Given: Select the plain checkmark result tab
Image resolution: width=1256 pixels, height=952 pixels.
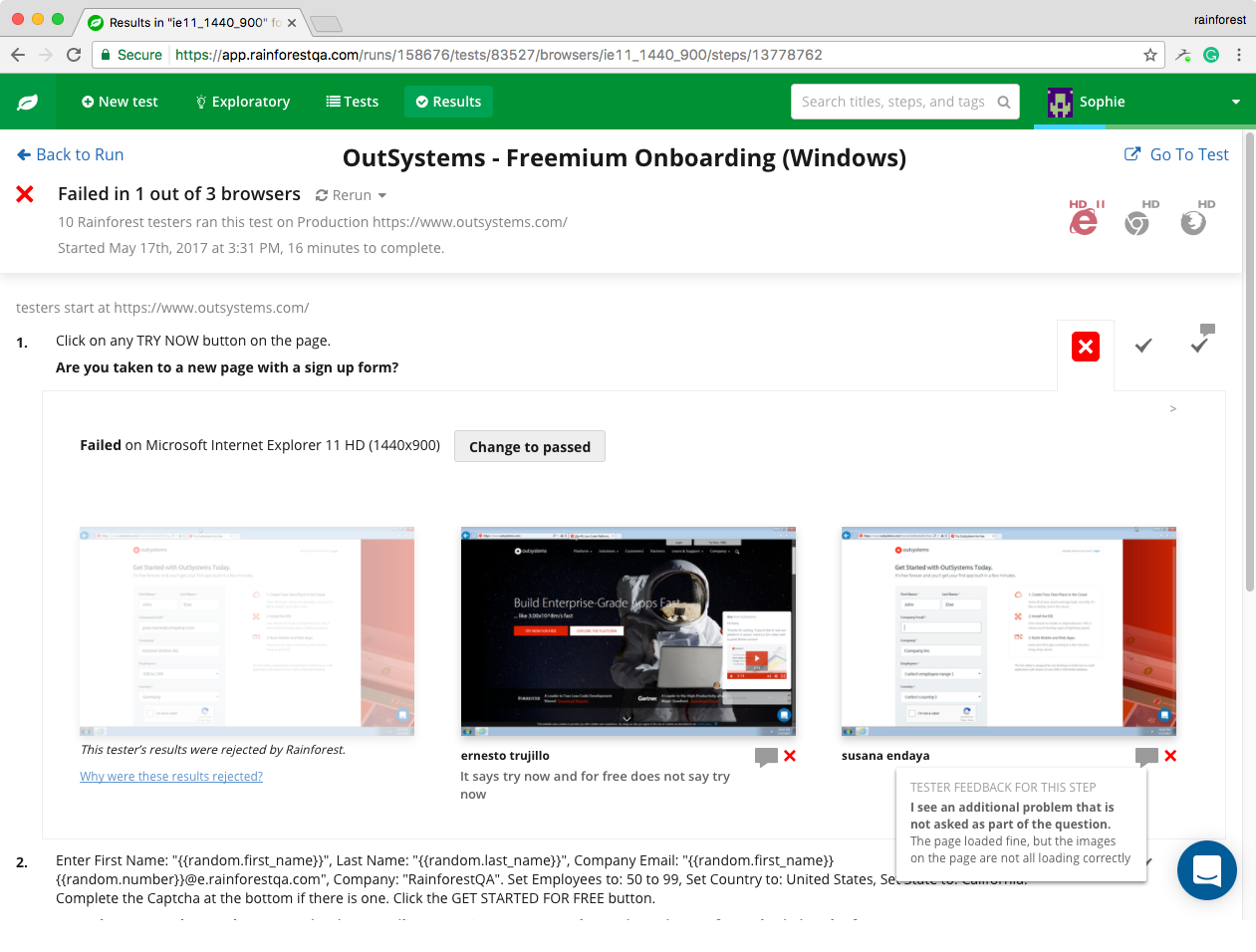Looking at the screenshot, I should (x=1143, y=346).
